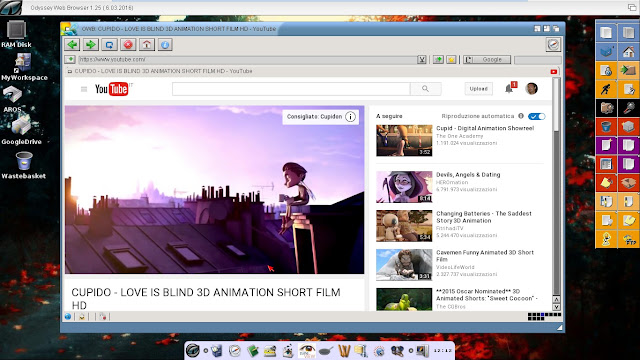
Task: Click the blue info toolbar icon
Action: click(165, 44)
